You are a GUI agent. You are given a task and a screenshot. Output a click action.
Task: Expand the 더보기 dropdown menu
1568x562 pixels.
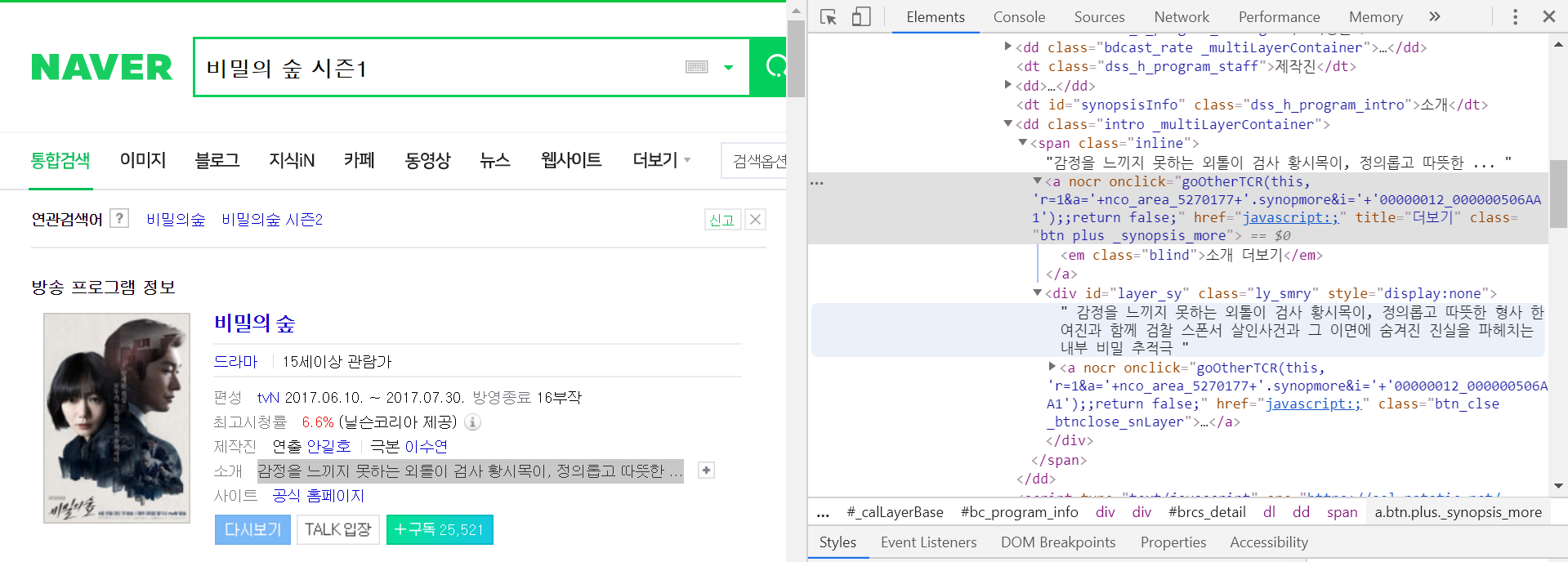[661, 160]
